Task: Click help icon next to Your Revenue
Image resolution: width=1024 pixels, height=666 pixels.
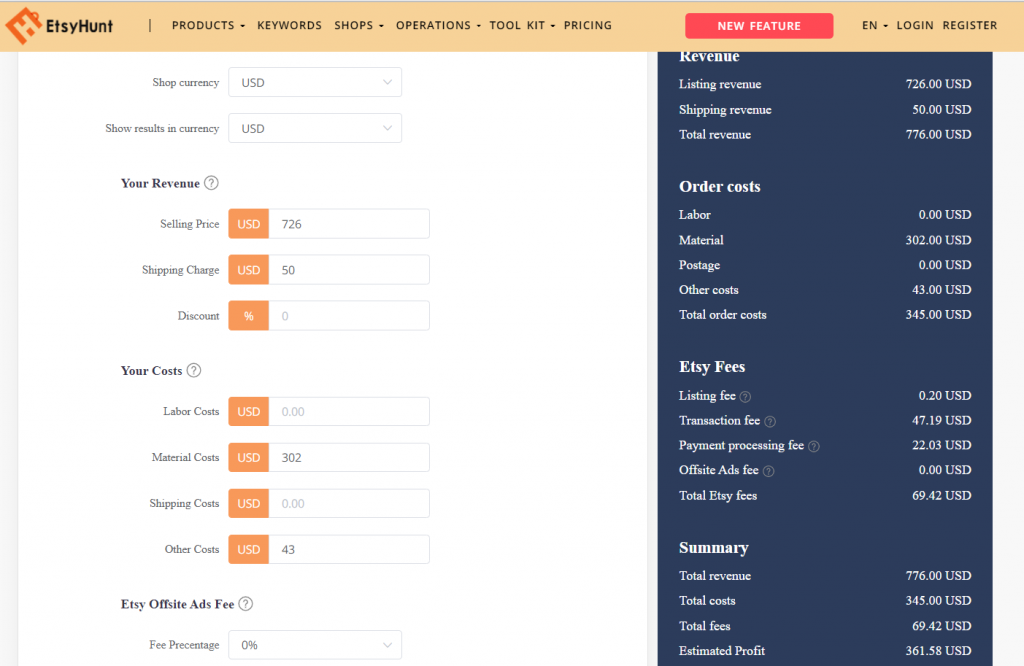Action: [x=211, y=183]
